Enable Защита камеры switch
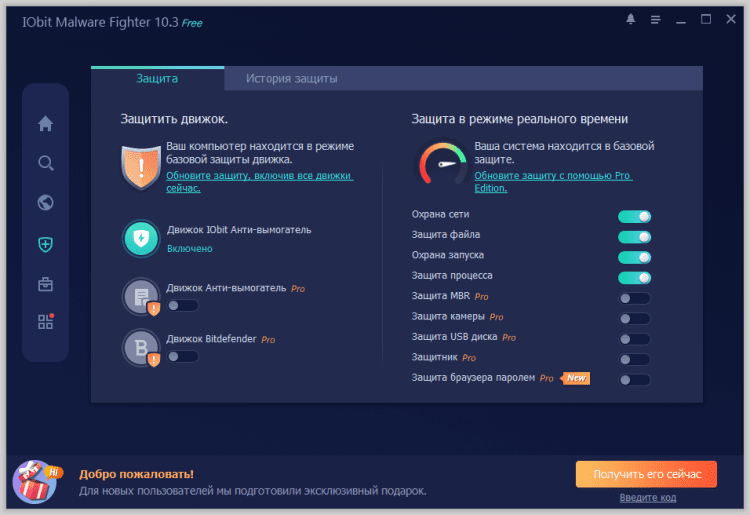Screen dimensions: 750x515 point(634,318)
